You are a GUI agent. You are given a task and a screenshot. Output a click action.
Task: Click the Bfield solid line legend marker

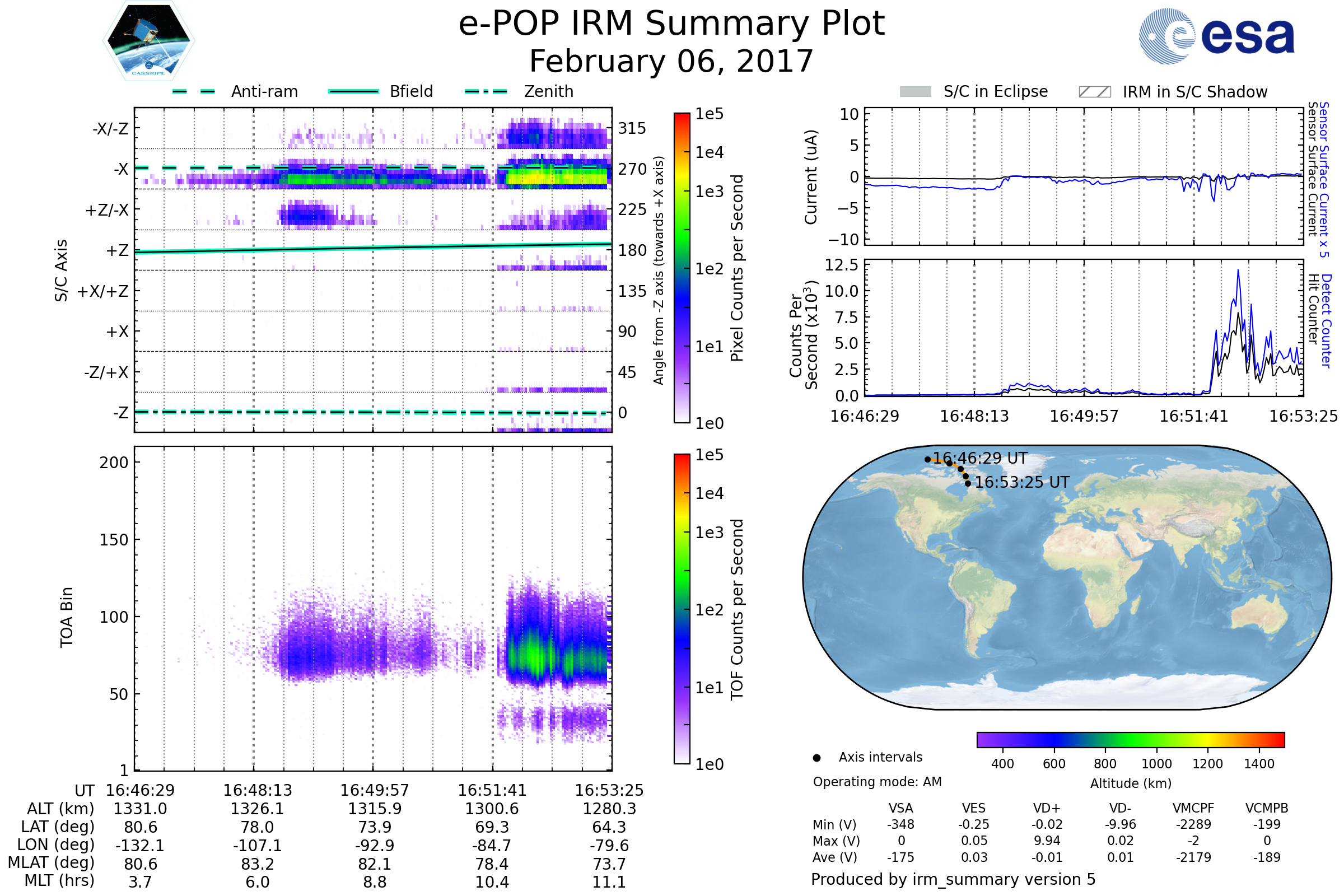(x=353, y=91)
